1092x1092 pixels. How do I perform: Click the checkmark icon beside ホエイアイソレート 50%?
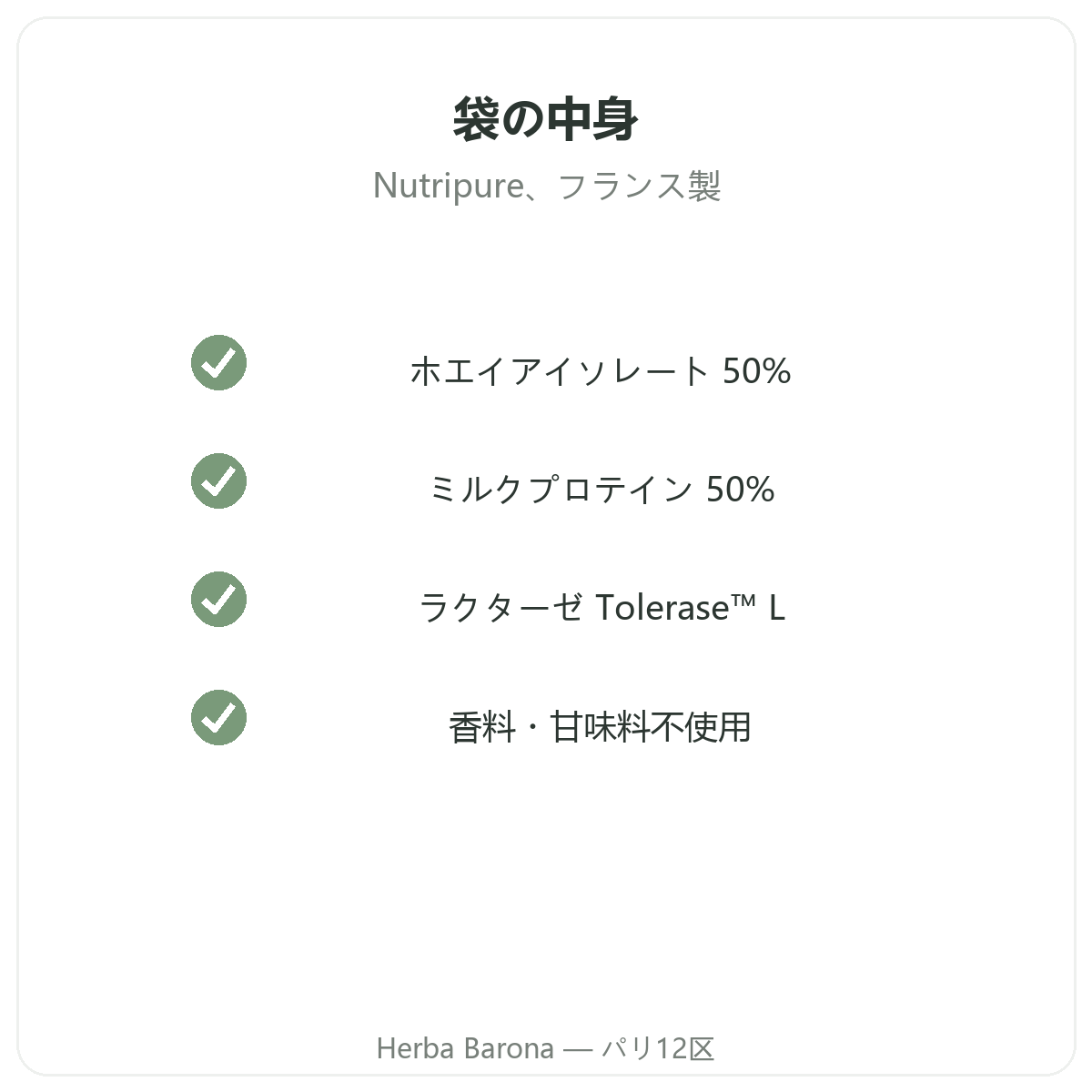(x=218, y=362)
